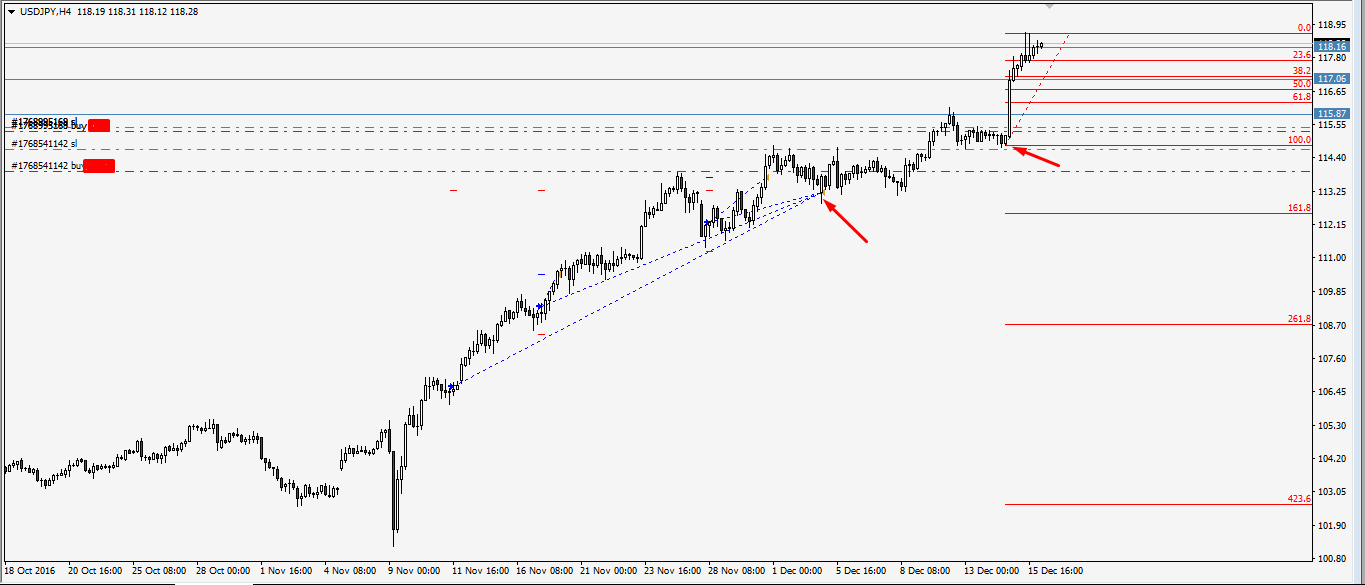Click the 106.45 price scale value
Screen dimensions: 1365x585
point(1333,392)
